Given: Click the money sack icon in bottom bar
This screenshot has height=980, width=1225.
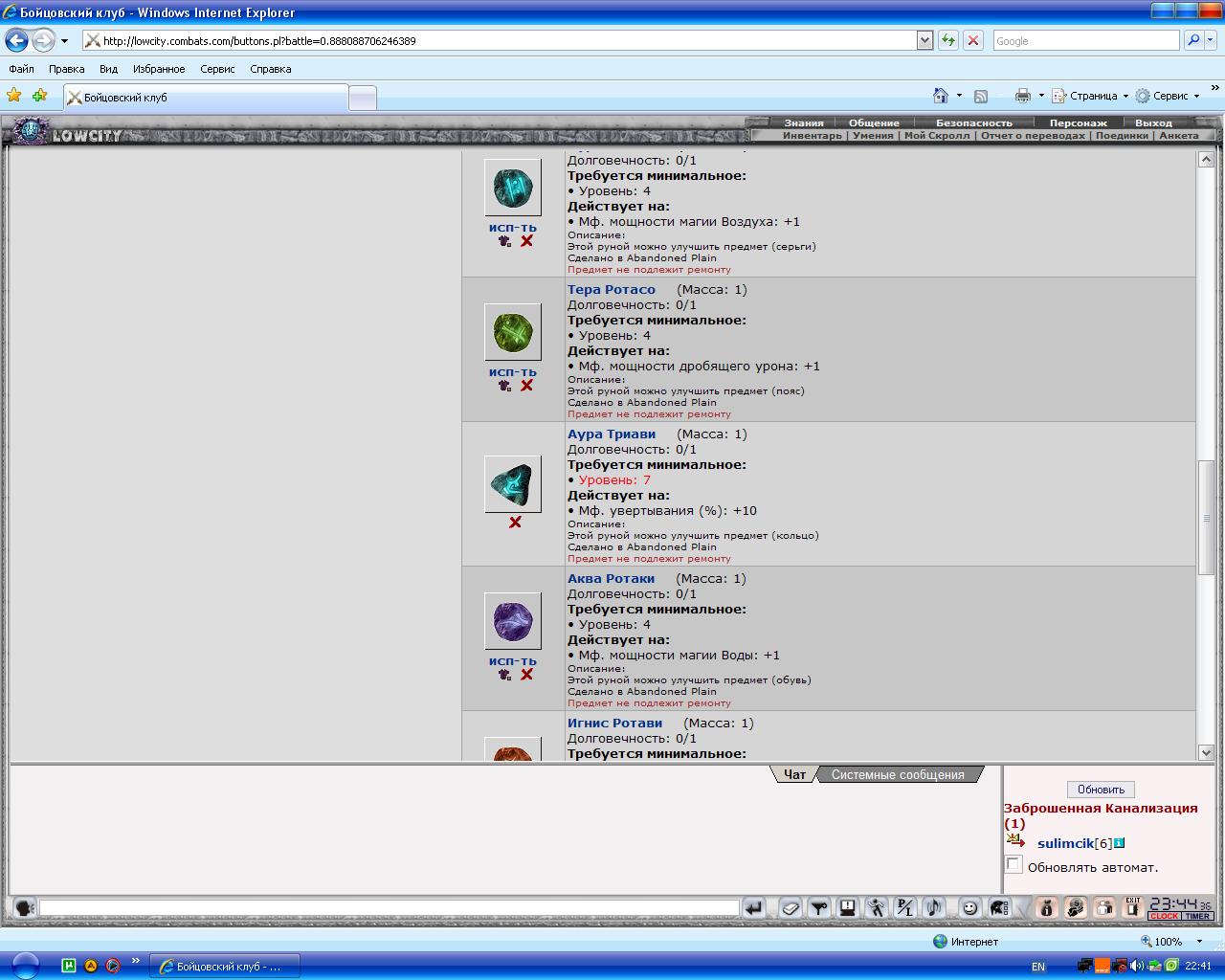Looking at the screenshot, I should point(1046,907).
